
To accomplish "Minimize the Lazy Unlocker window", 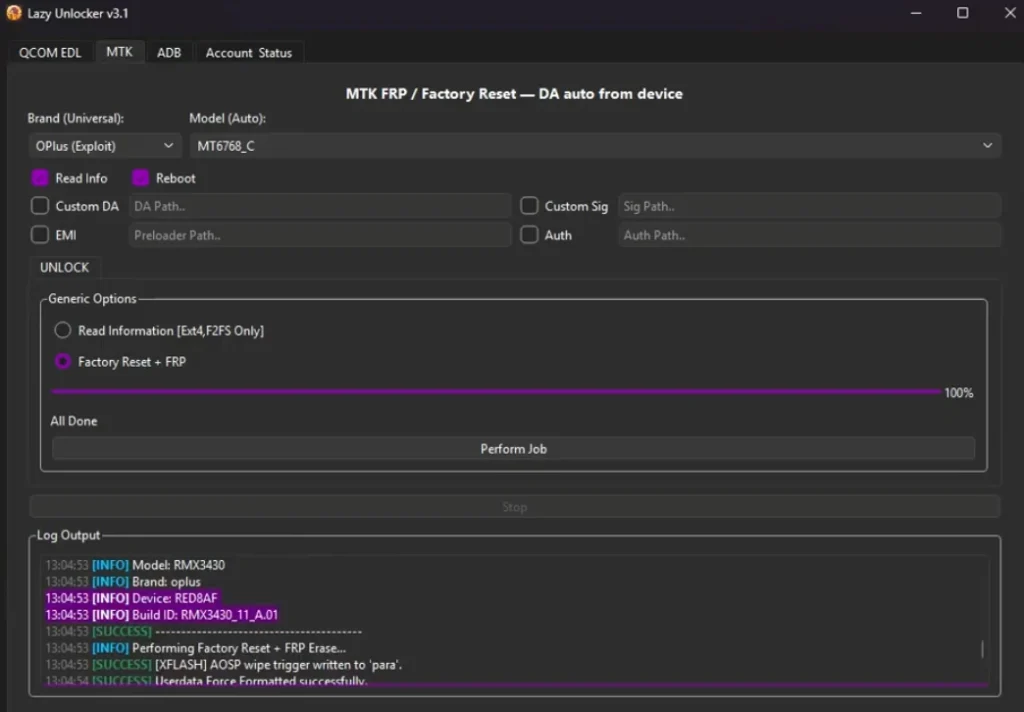I will (916, 13).
